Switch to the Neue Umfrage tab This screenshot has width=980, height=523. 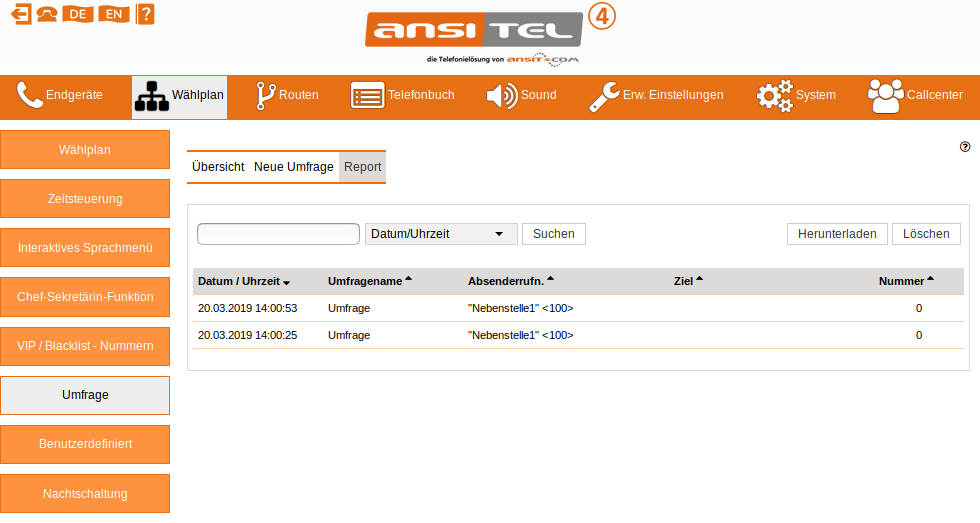[x=293, y=167]
